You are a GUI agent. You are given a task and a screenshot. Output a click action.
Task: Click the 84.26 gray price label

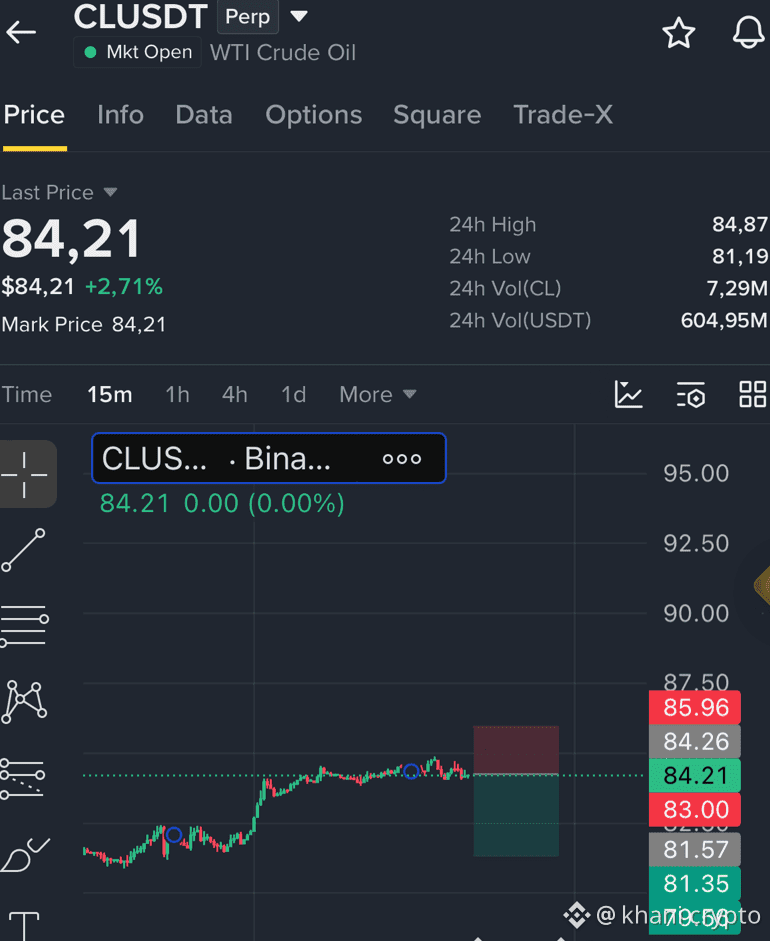tap(695, 742)
